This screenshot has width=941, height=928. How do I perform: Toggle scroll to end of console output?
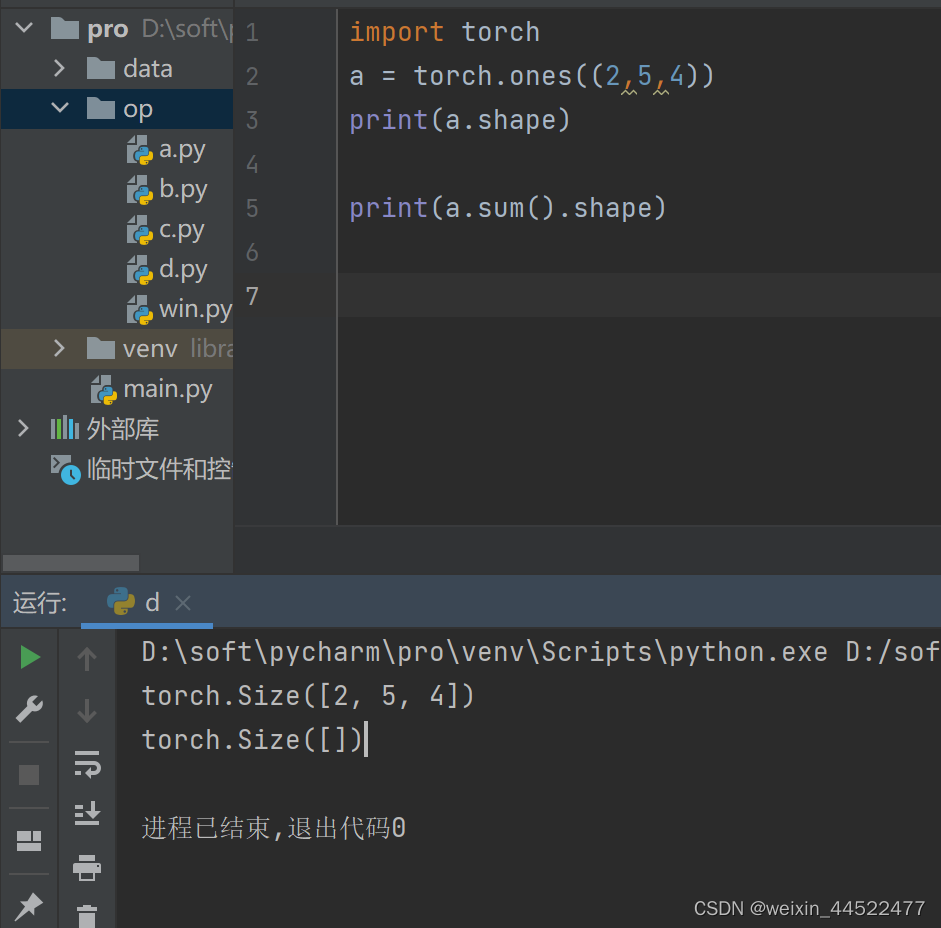[x=87, y=813]
